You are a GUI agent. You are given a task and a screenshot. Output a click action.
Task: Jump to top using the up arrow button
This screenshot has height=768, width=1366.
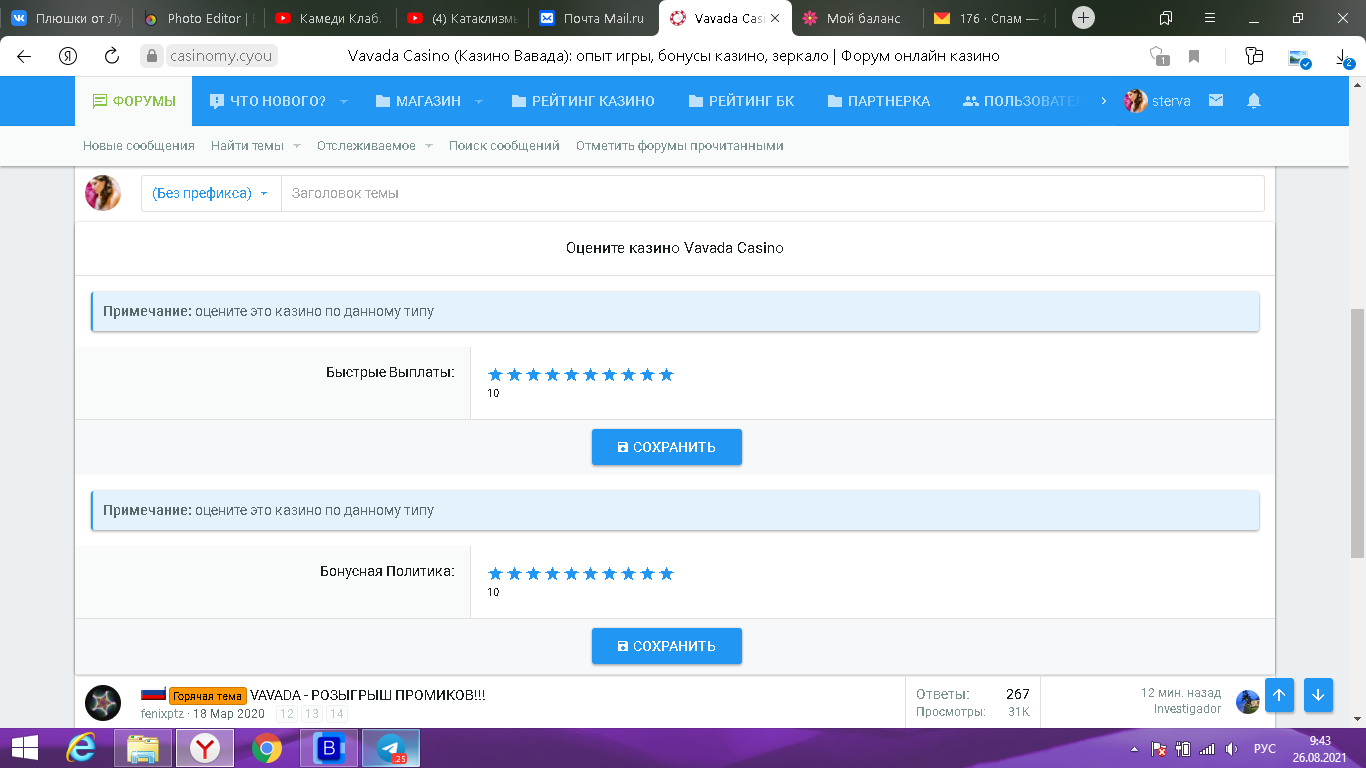pos(1280,696)
